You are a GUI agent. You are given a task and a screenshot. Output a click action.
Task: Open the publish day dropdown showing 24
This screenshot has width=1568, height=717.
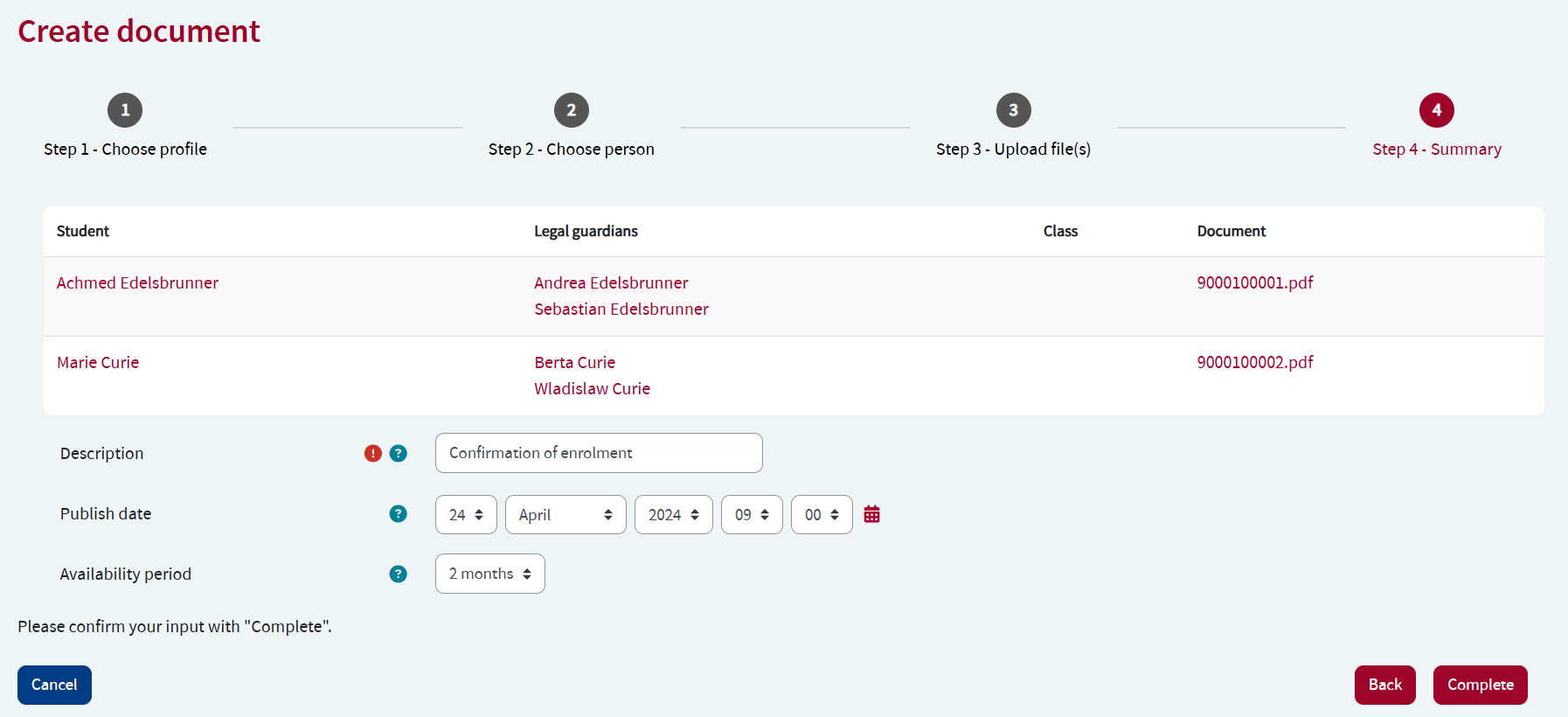click(466, 514)
